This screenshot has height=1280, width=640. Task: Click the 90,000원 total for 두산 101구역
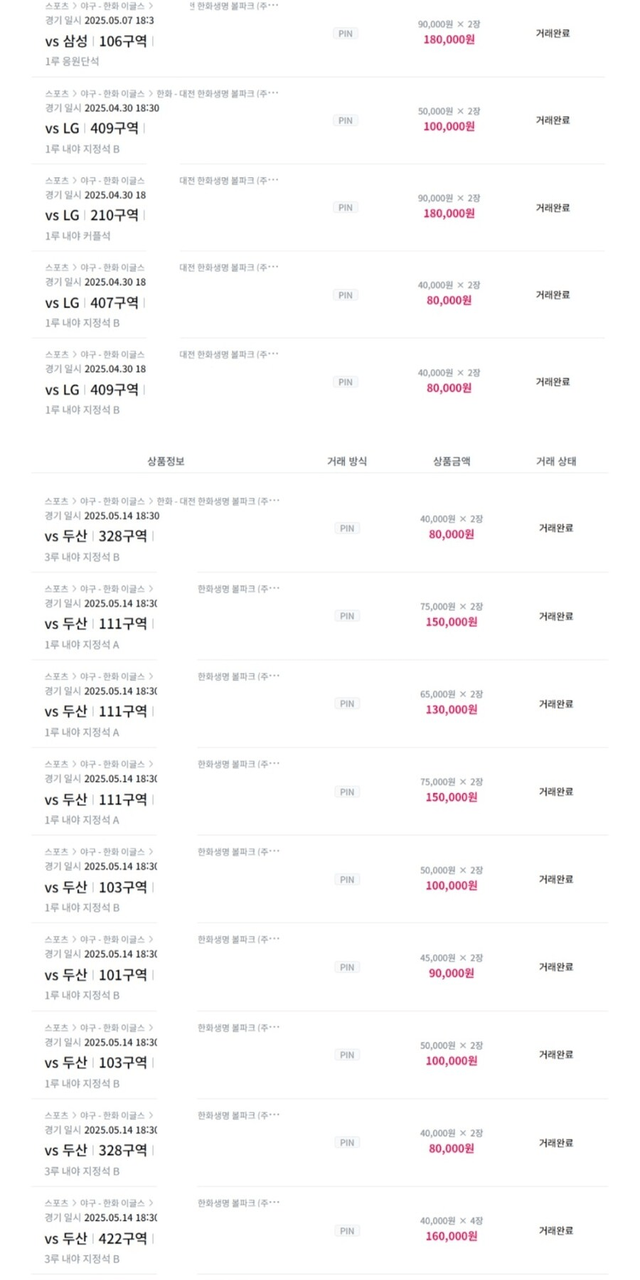click(451, 973)
